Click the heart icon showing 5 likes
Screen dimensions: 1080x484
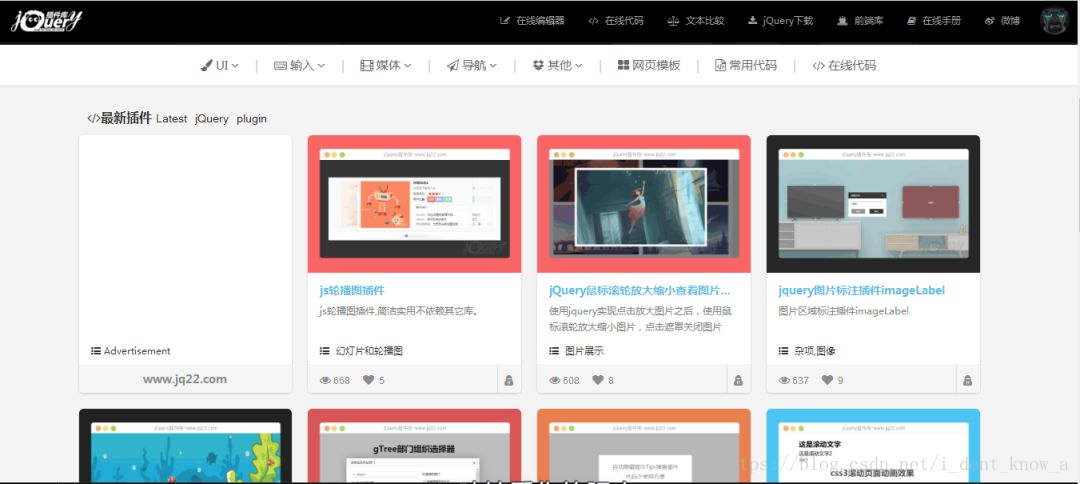tap(369, 380)
